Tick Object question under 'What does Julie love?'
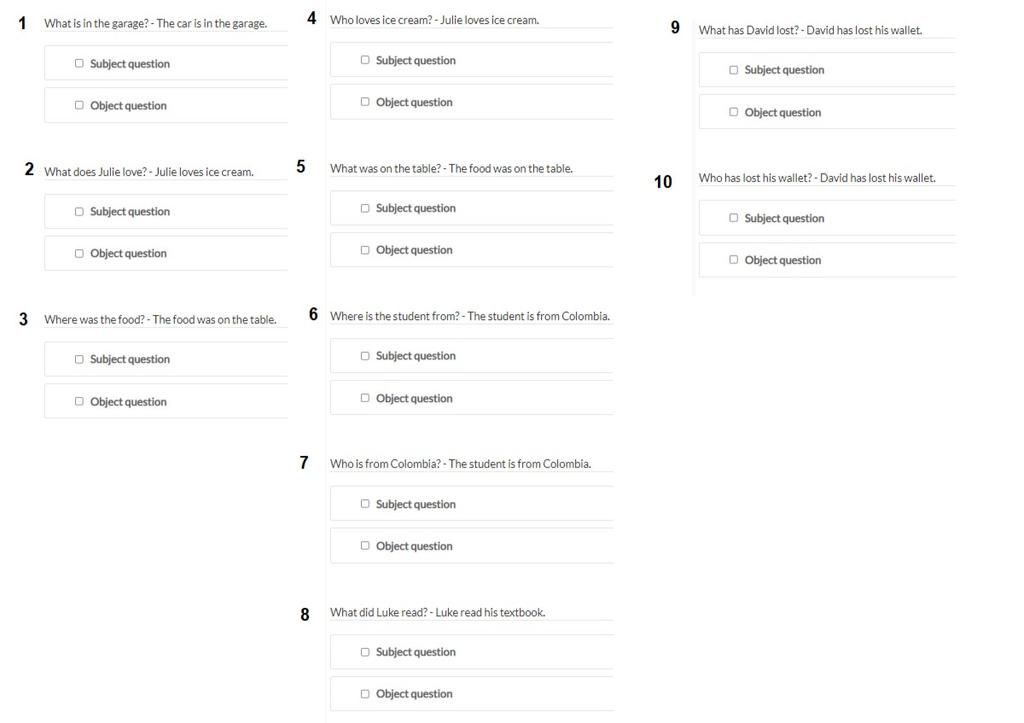Screen dimensions: 1024x723 (x=79, y=253)
